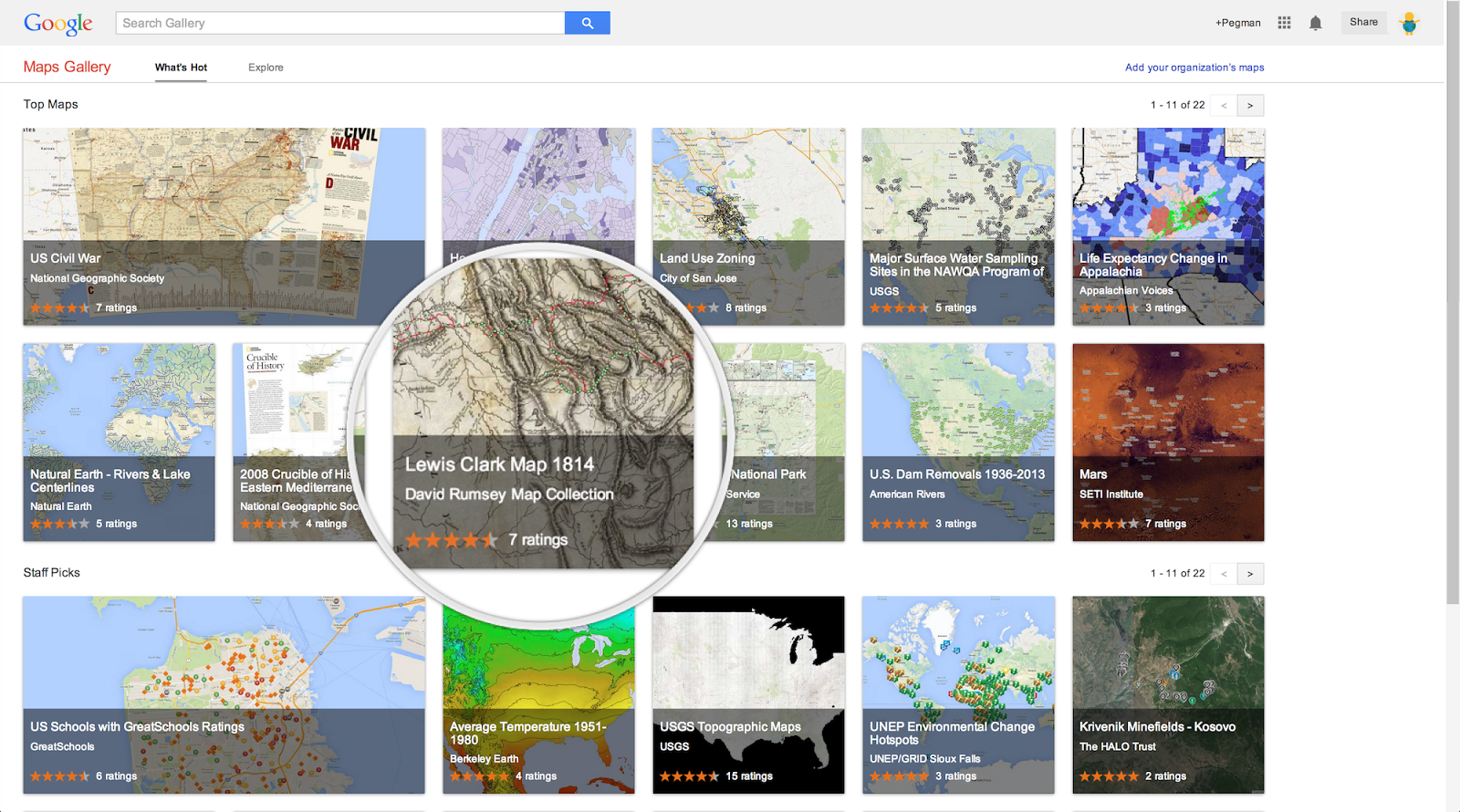This screenshot has height=812, width=1460.
Task: Click the blue search magnifier button
Action: 587,23
